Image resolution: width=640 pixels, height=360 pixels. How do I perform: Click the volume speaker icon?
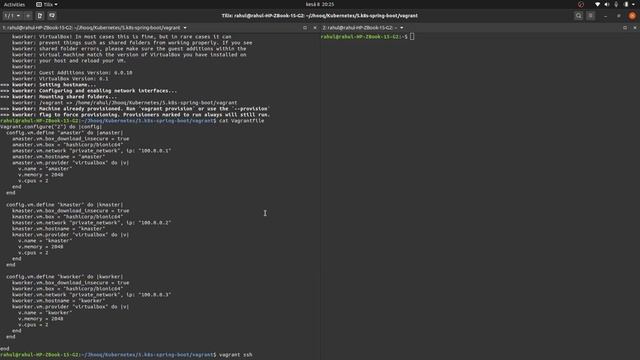607,4
